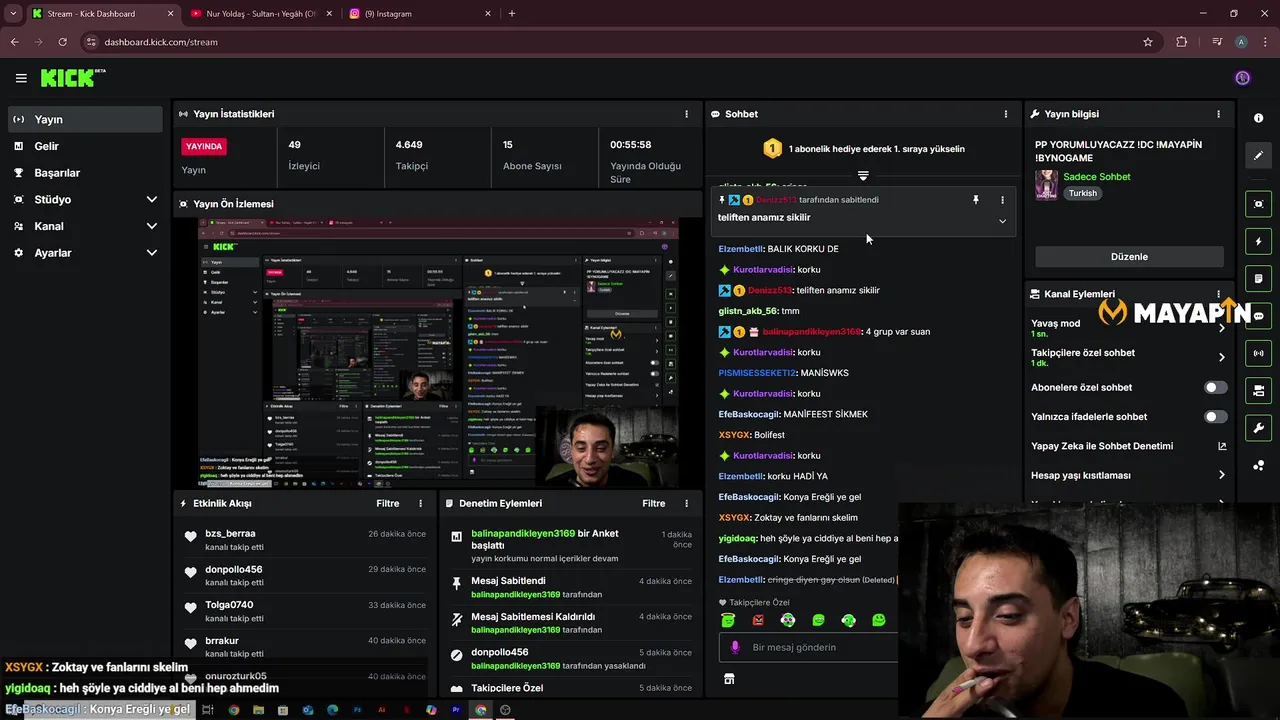
Task: Go to Başarılar in the sidebar
Action: tap(85, 173)
